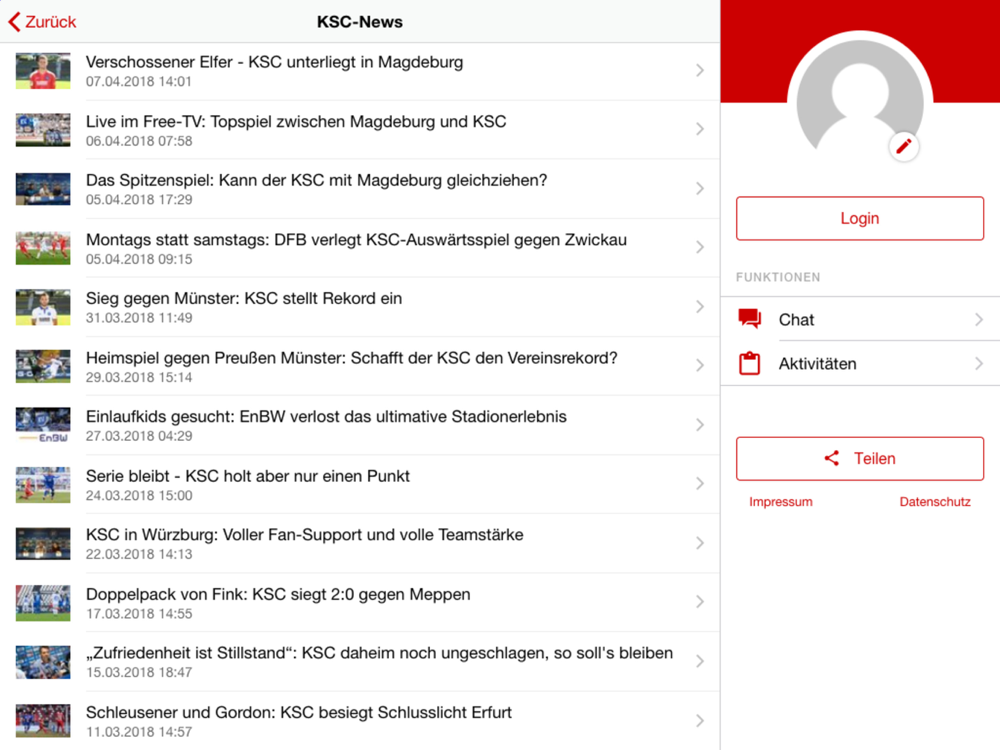Screen dimensions: 1000x750
Task: Open the Datenschutz link
Action: [x=935, y=502]
